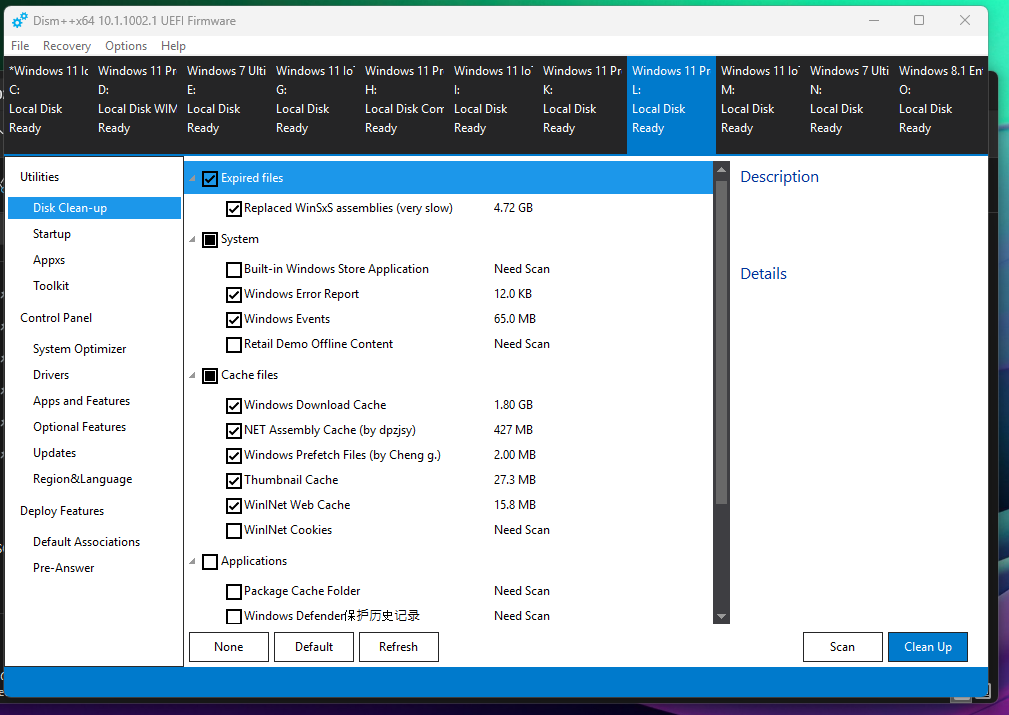Screen dimensions: 1009x715
Task: Click the cleanup list scrollbar up arrow
Action: [721, 170]
